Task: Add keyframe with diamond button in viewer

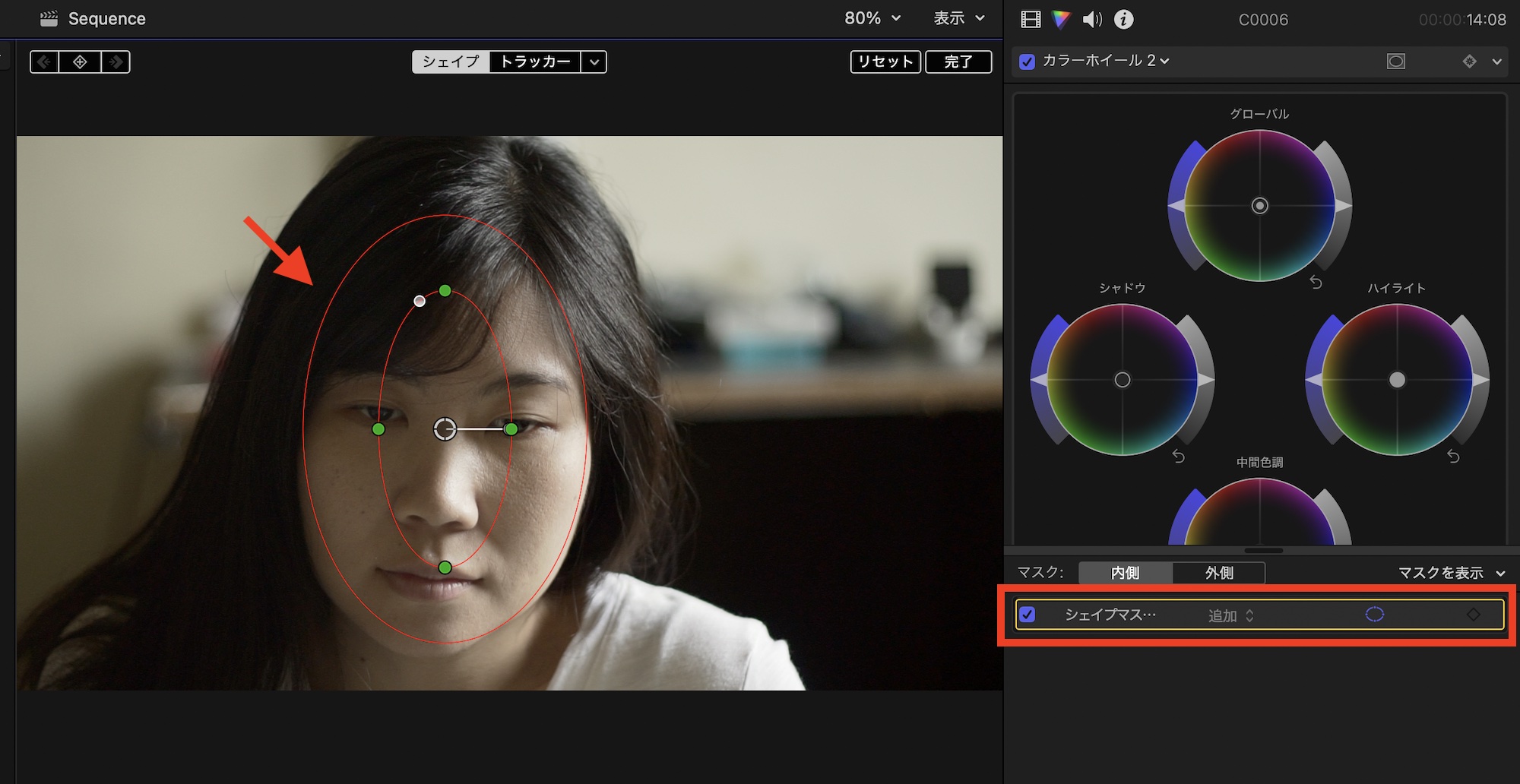Action: (80, 62)
